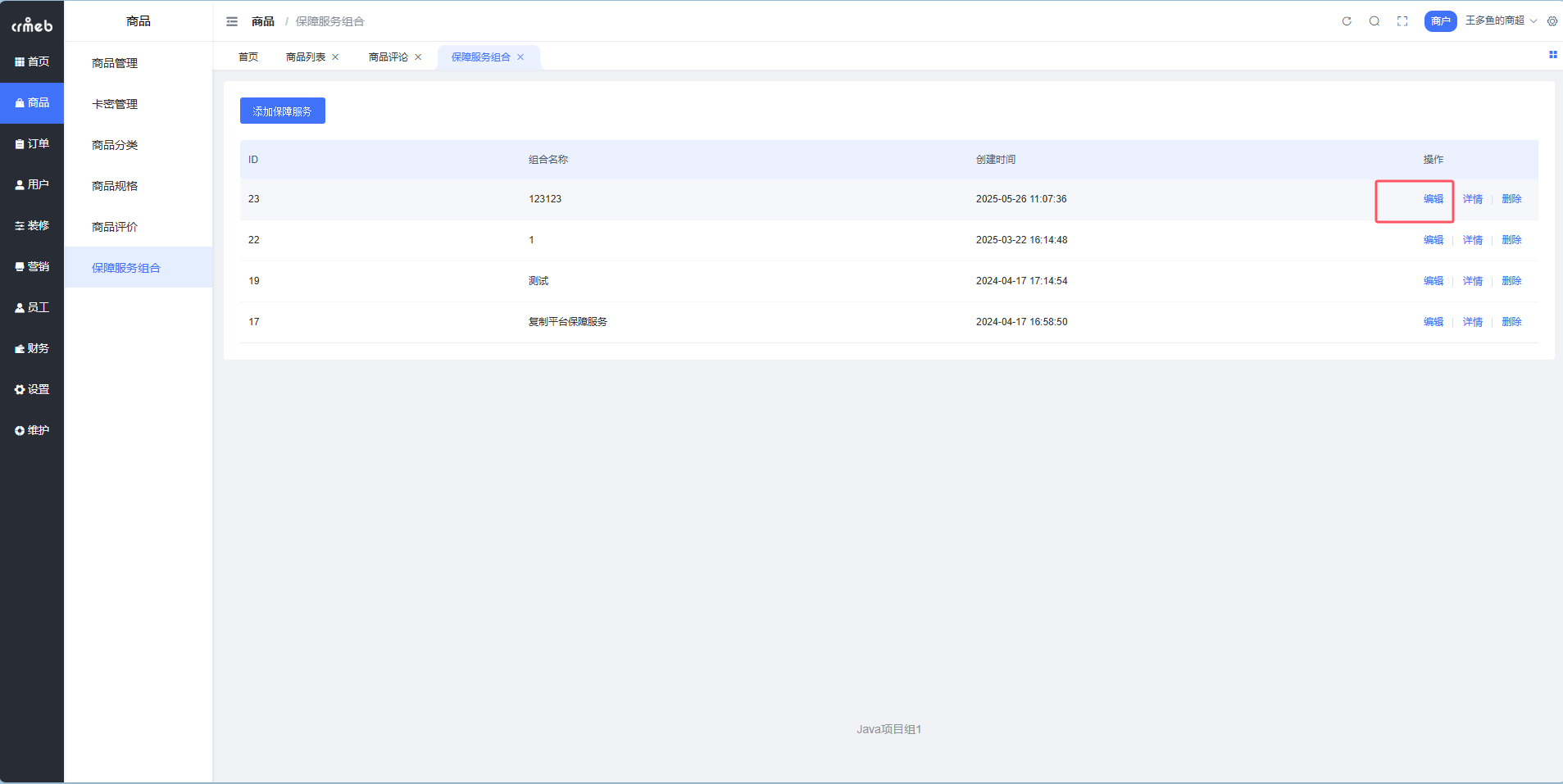Open 订单 in the left navigation
The height and width of the screenshot is (784, 1563).
(x=32, y=144)
